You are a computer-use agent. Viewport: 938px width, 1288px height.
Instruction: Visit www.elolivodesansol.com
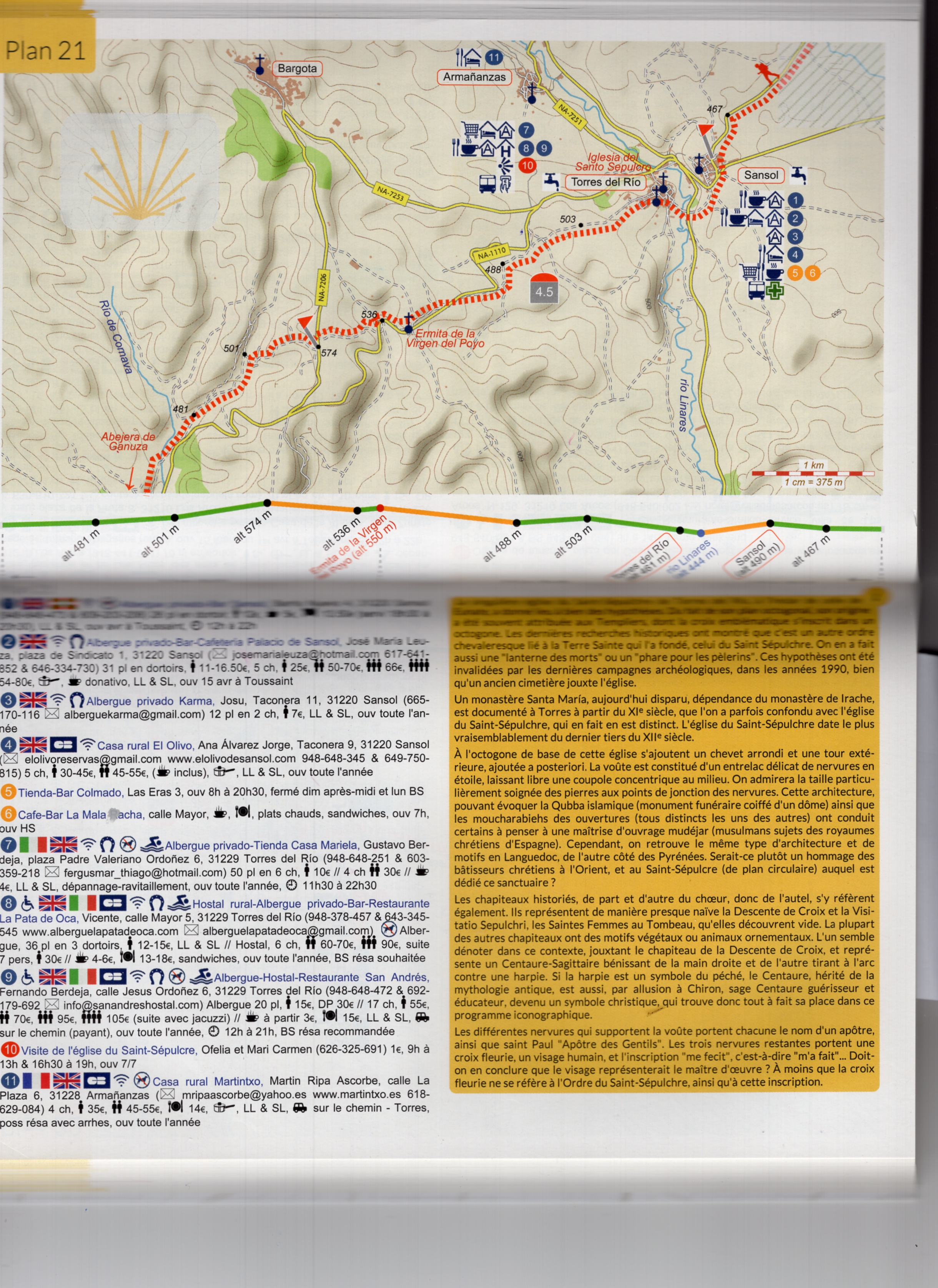(x=232, y=759)
